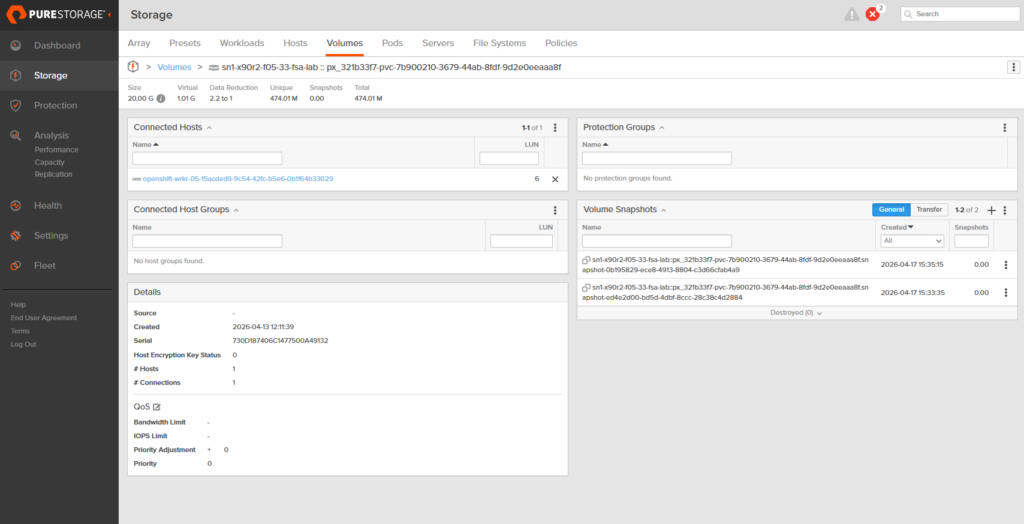Add a new volume snapshot with plus icon
This screenshot has height=524, width=1024.
tap(991, 210)
